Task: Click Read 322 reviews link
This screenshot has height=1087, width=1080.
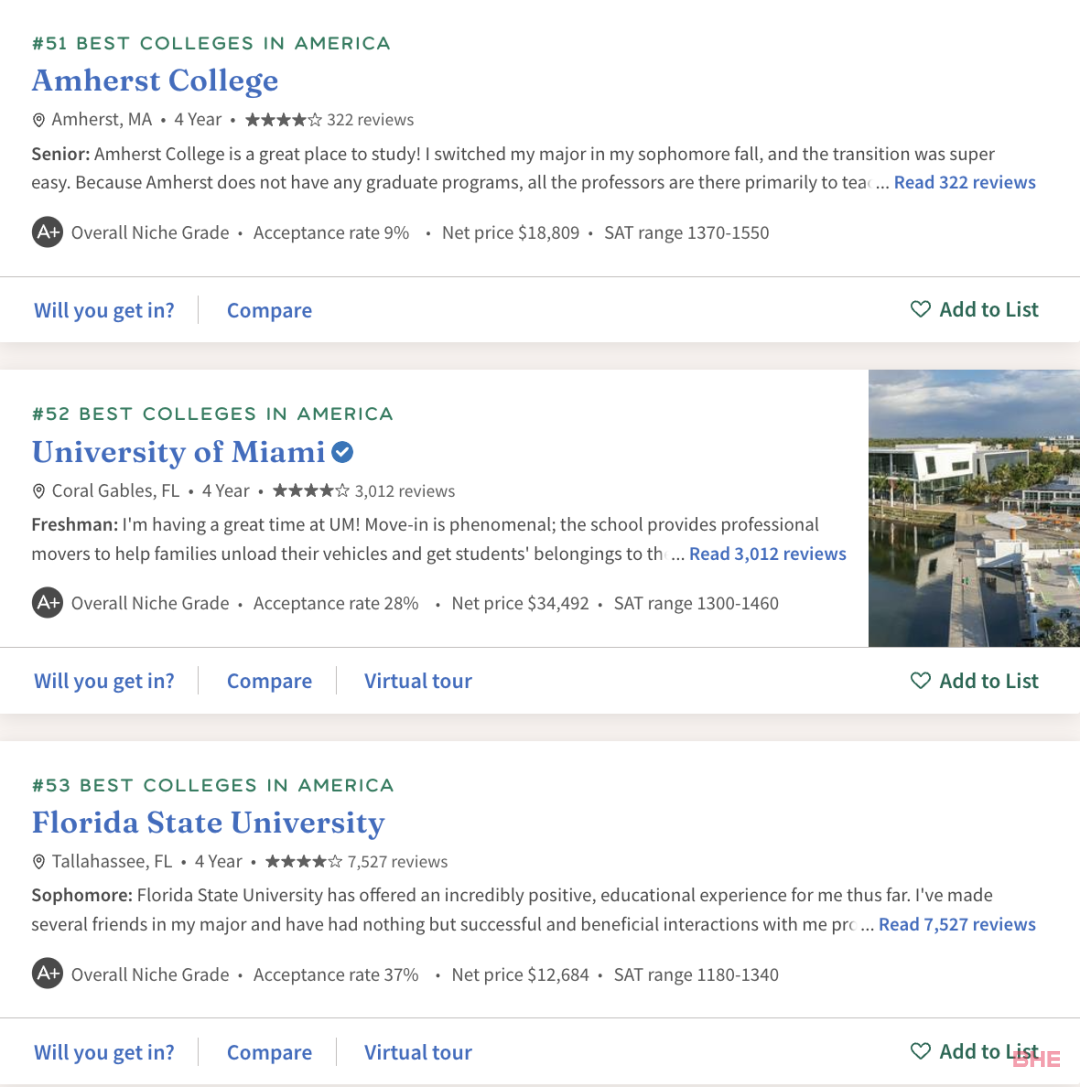Action: coord(964,182)
